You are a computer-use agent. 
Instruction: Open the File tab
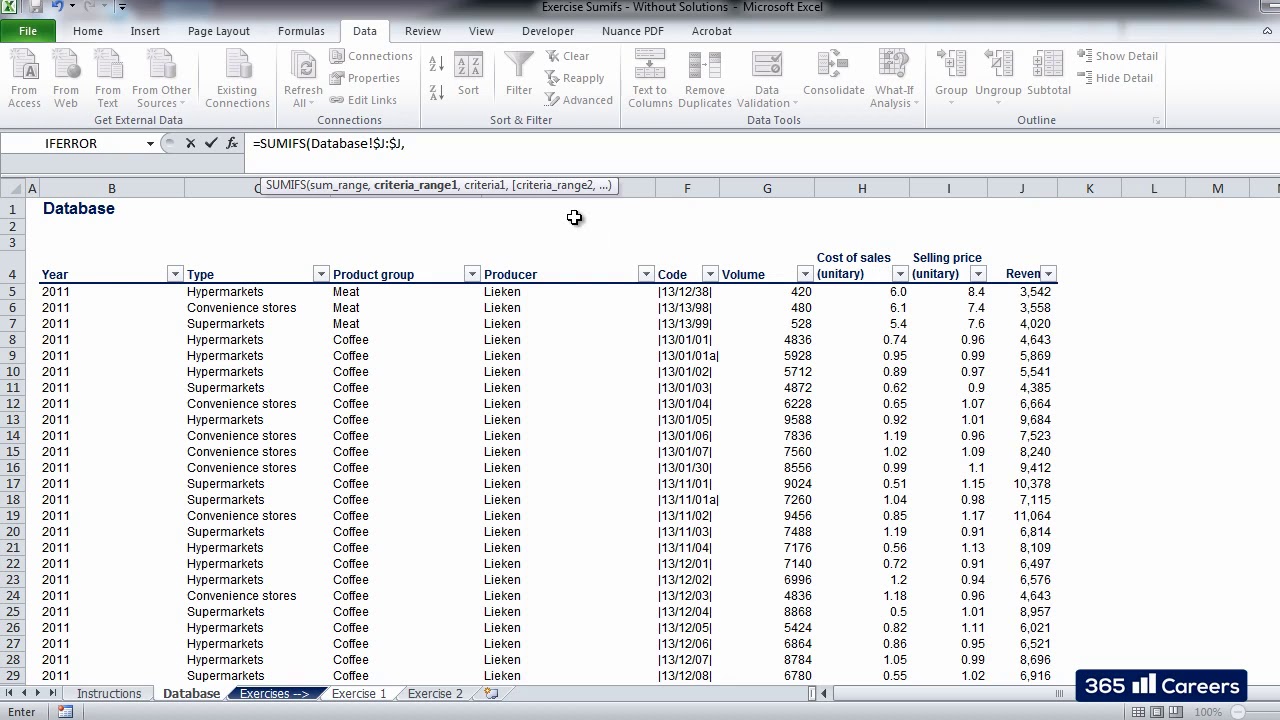(28, 31)
